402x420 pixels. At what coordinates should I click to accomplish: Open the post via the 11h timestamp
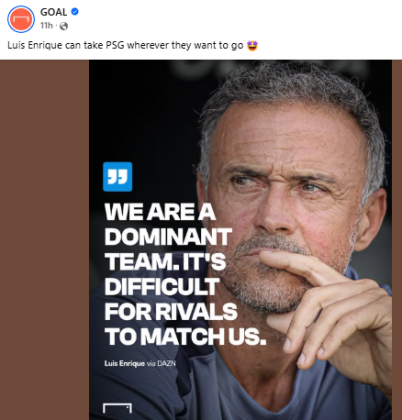click(x=46, y=26)
